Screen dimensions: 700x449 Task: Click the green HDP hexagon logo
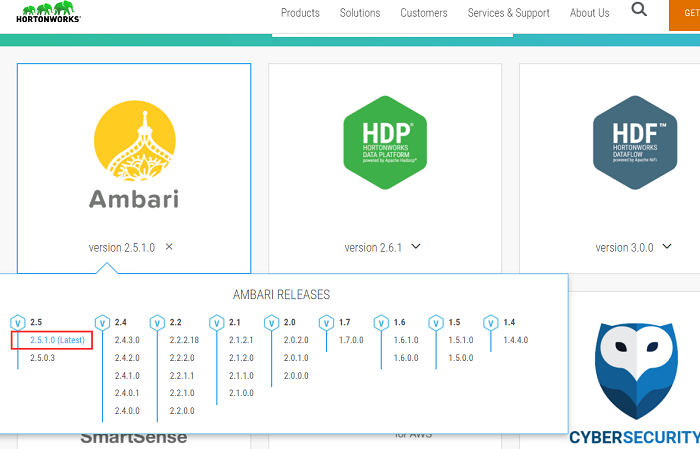(385, 142)
